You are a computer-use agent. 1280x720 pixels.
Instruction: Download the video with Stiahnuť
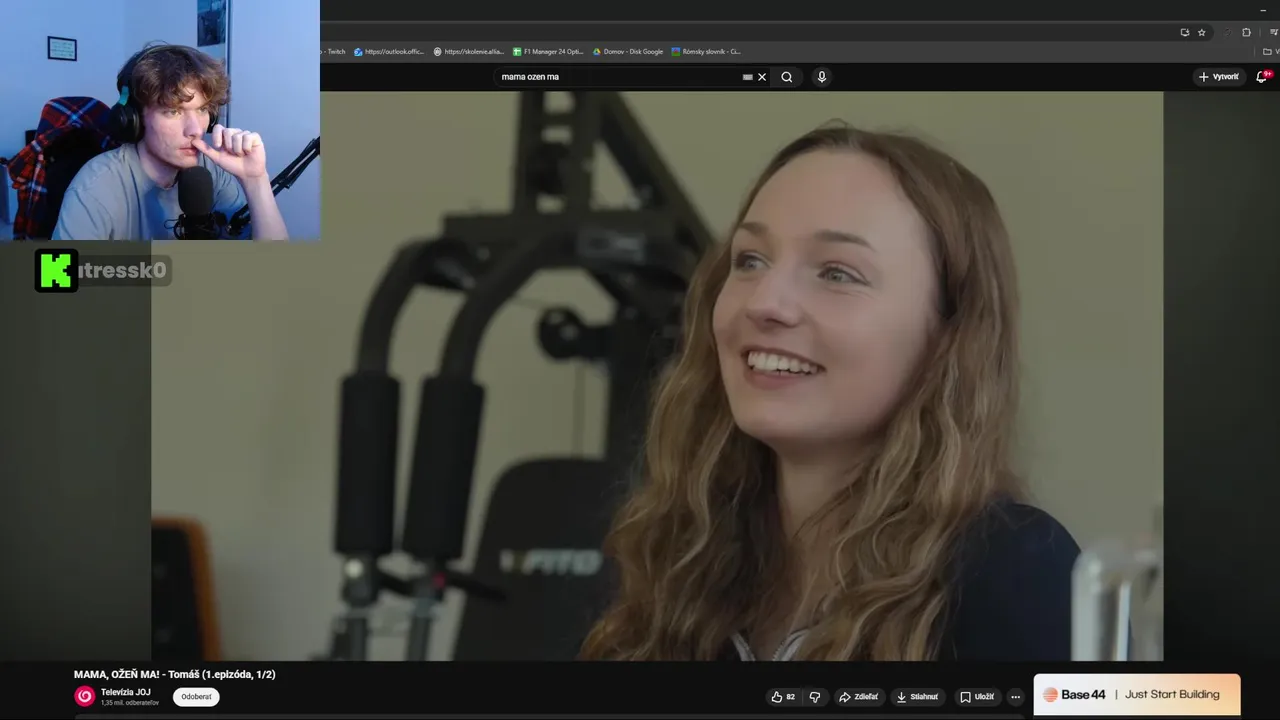(917, 697)
